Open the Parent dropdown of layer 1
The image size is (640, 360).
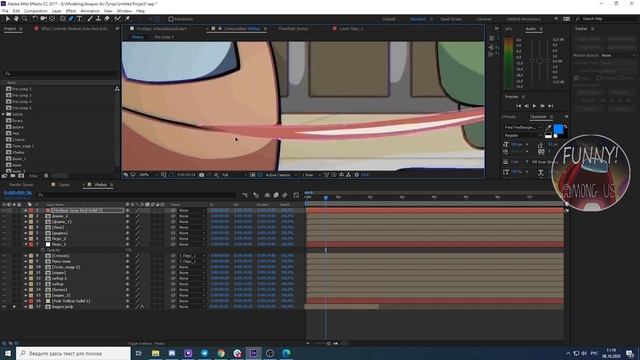click(x=191, y=210)
